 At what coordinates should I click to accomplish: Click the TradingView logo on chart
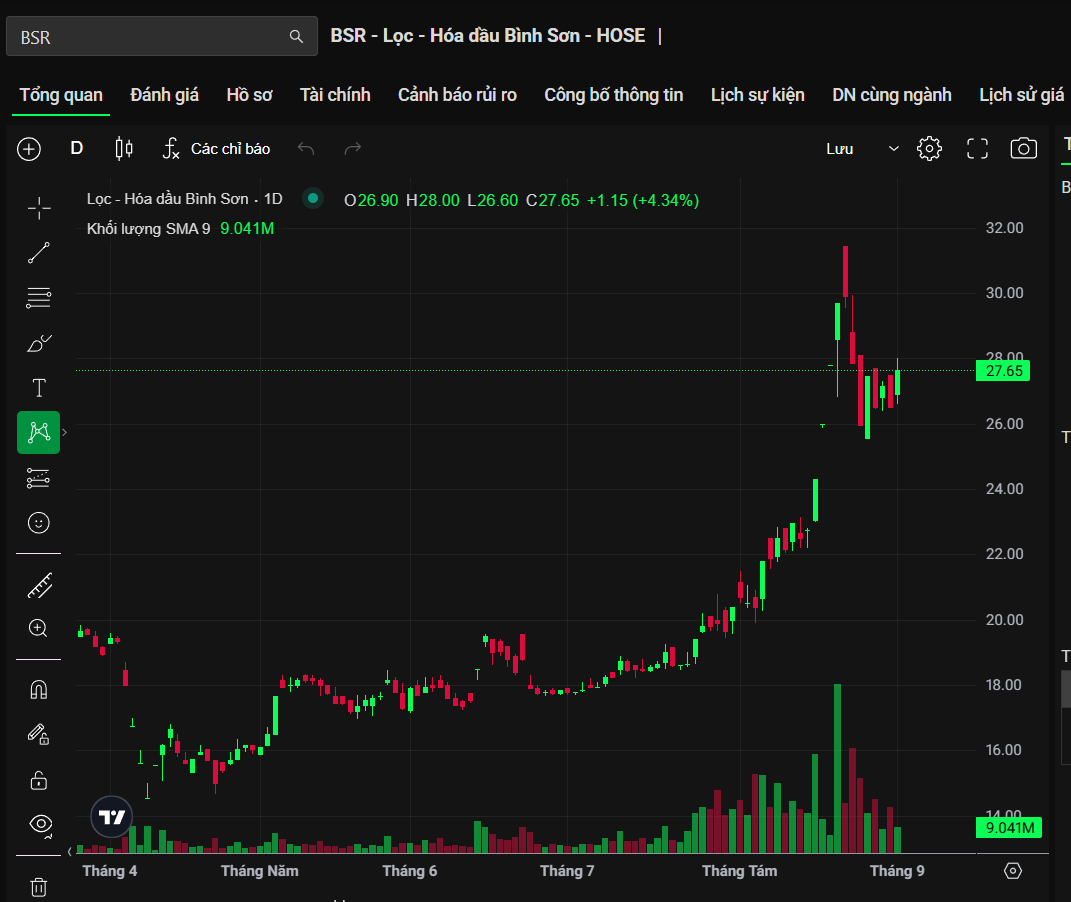pyautogui.click(x=111, y=817)
